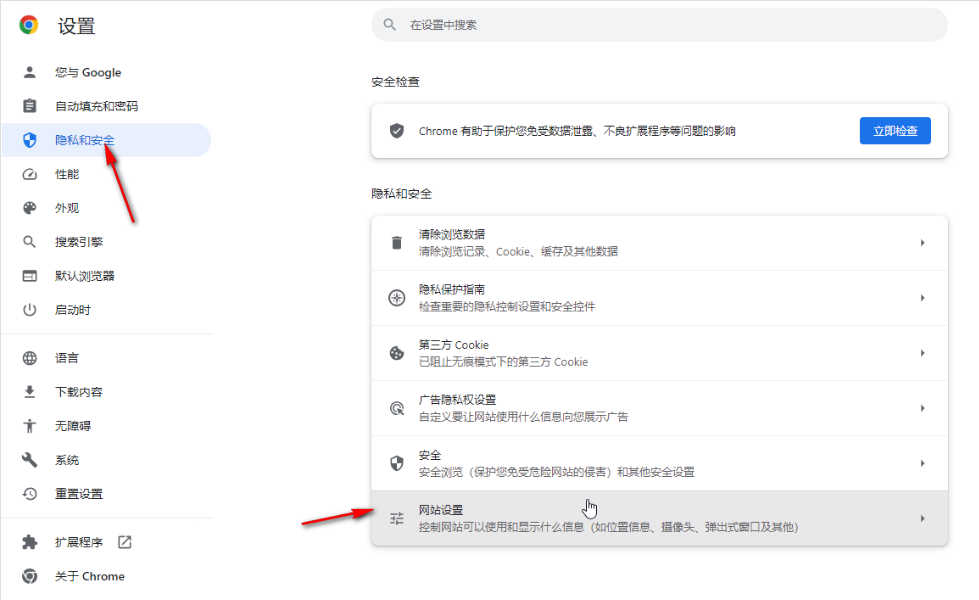Click the Chrome icon for 关于 Chrome
This screenshot has height=600, width=979.
pyautogui.click(x=29, y=576)
